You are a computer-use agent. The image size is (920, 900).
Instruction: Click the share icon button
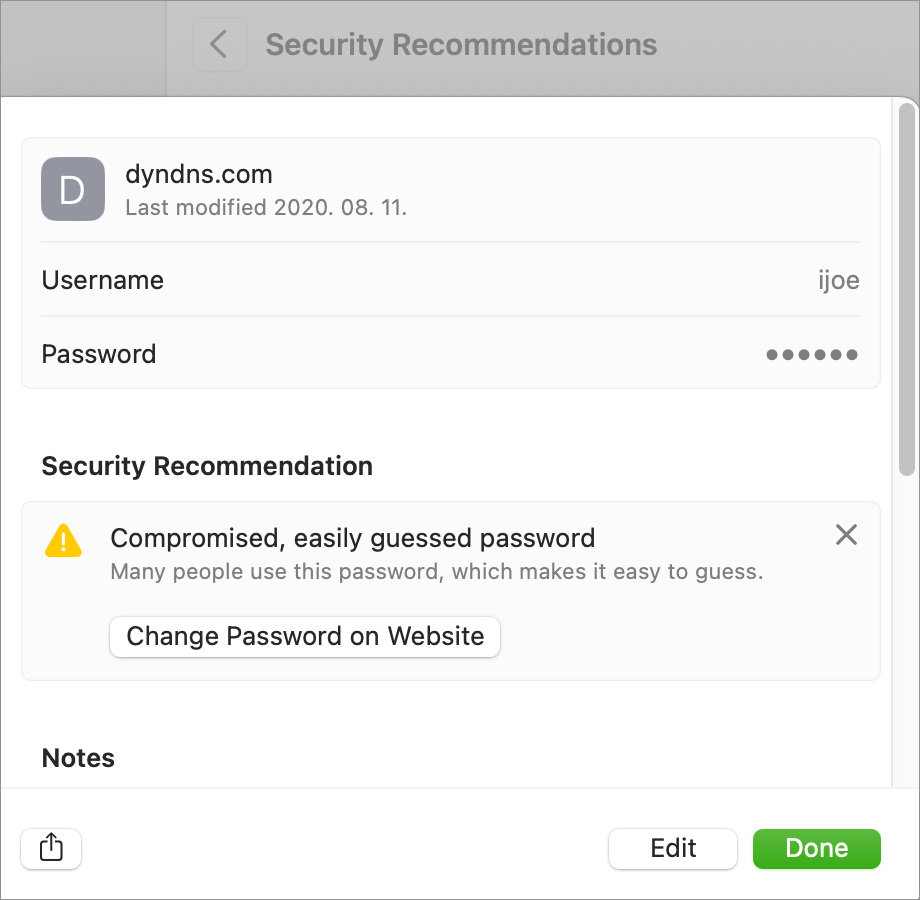tap(51, 848)
